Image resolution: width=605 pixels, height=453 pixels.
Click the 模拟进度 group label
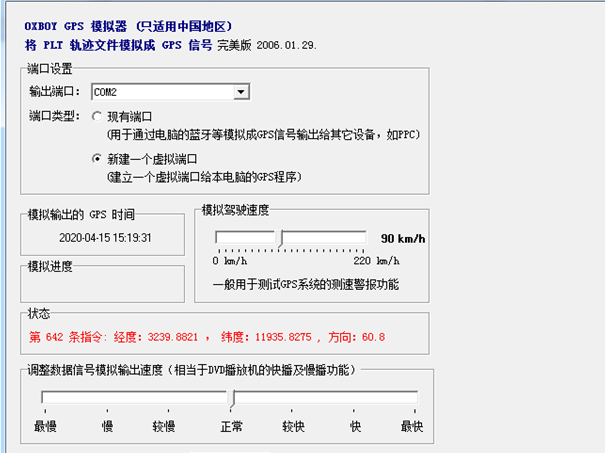(x=50, y=266)
